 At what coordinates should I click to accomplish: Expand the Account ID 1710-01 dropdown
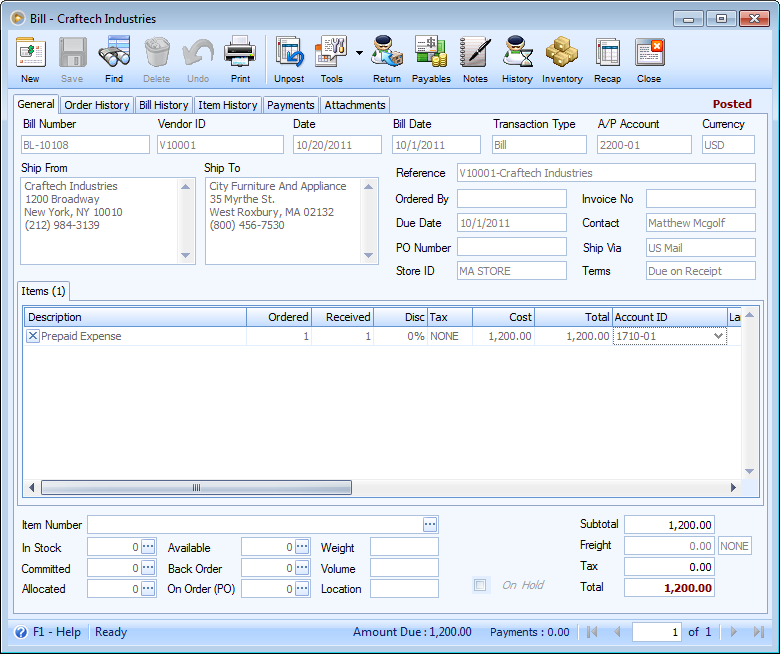click(x=718, y=336)
